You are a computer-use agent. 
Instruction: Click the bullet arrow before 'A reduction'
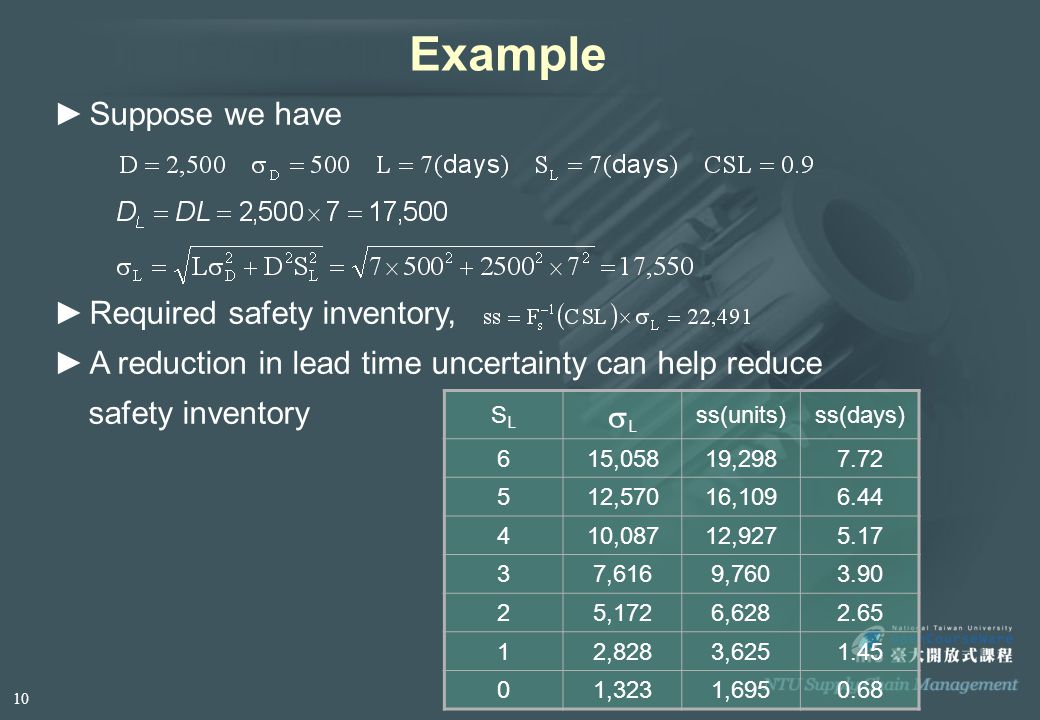coord(68,363)
